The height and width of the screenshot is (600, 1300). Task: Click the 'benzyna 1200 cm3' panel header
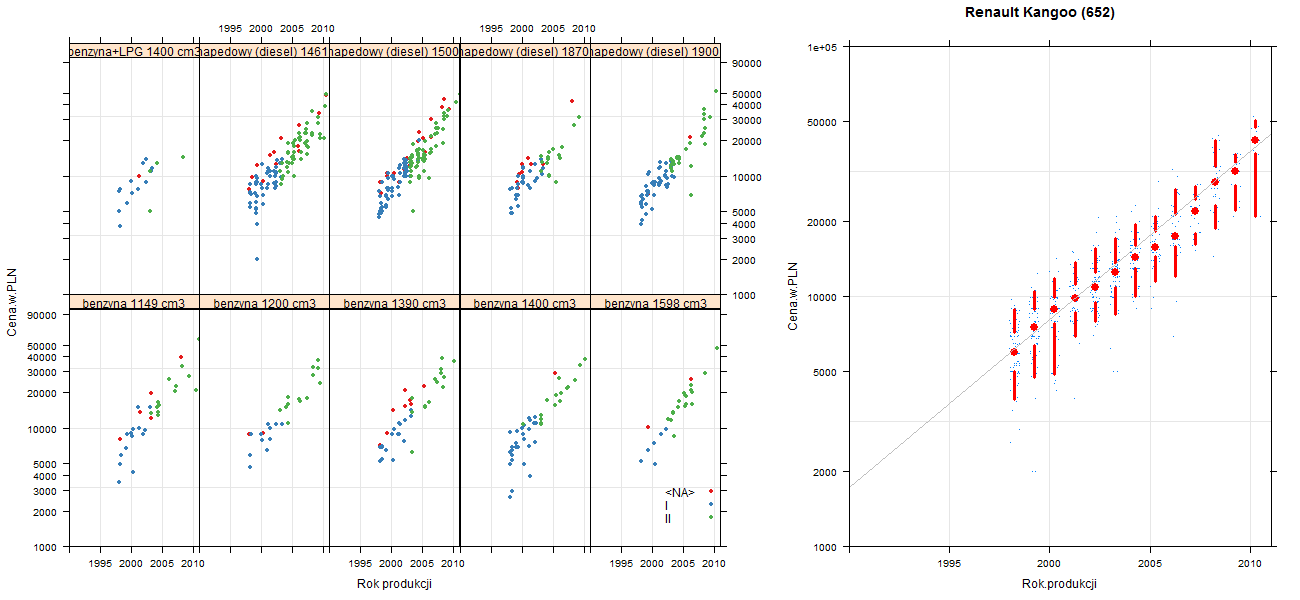click(265, 303)
